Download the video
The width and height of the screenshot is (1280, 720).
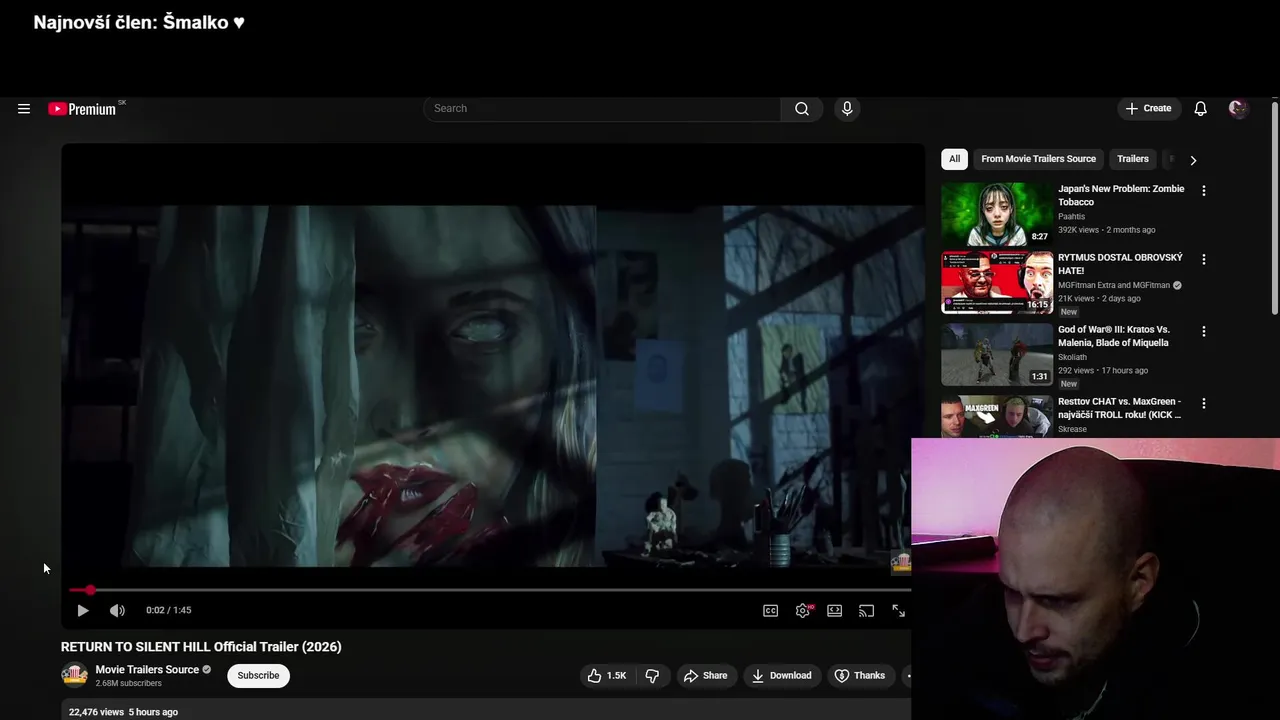pyautogui.click(x=782, y=676)
